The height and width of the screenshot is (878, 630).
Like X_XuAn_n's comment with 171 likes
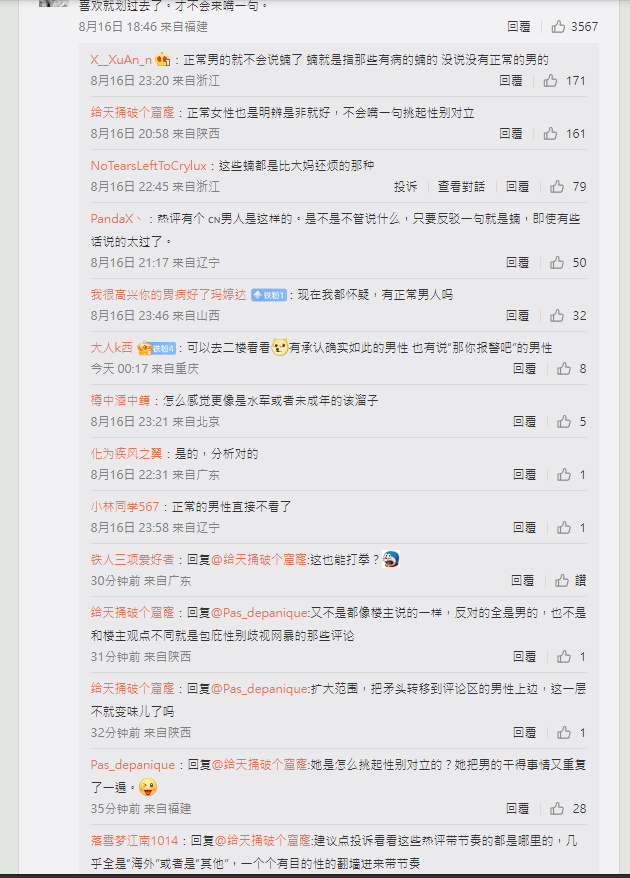pyautogui.click(x=550, y=81)
